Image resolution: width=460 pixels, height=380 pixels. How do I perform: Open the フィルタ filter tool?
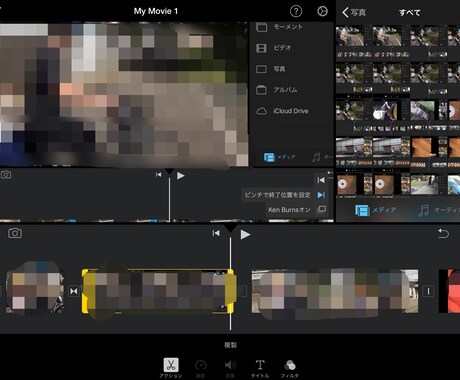[289, 368]
